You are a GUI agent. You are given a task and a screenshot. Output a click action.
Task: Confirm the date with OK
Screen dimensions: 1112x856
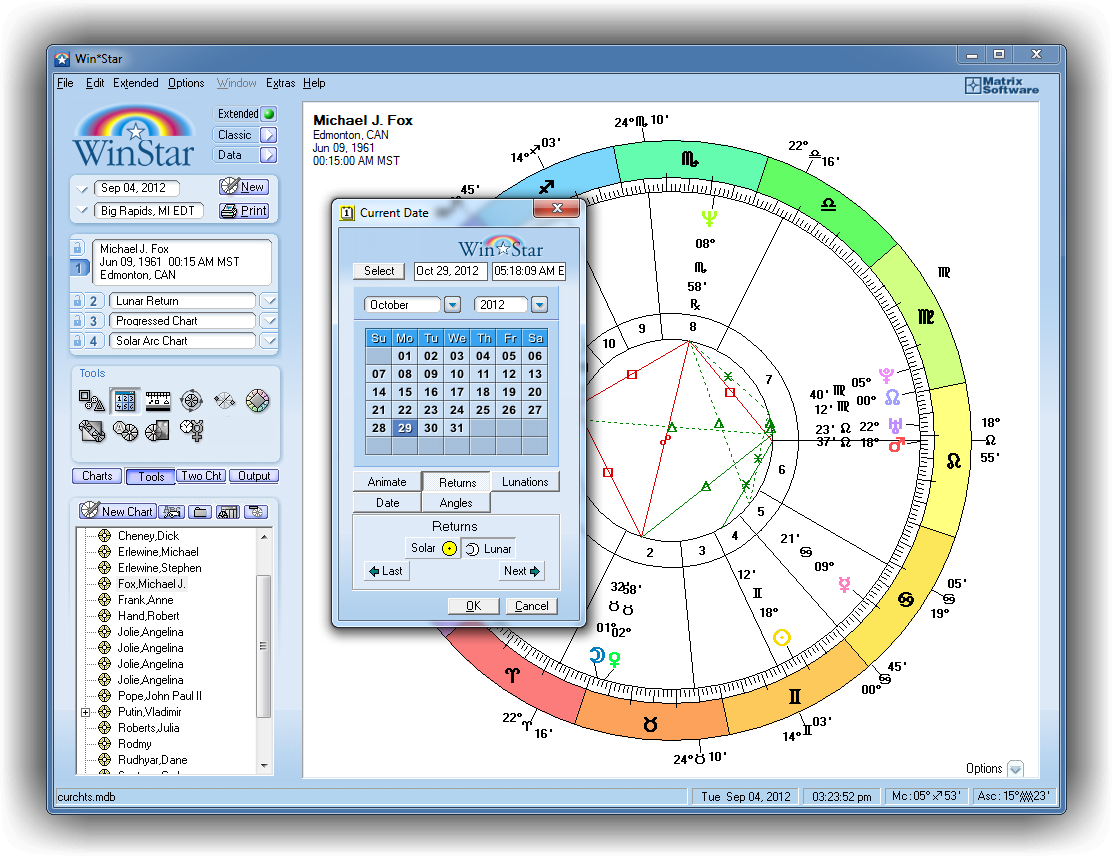[x=473, y=606]
